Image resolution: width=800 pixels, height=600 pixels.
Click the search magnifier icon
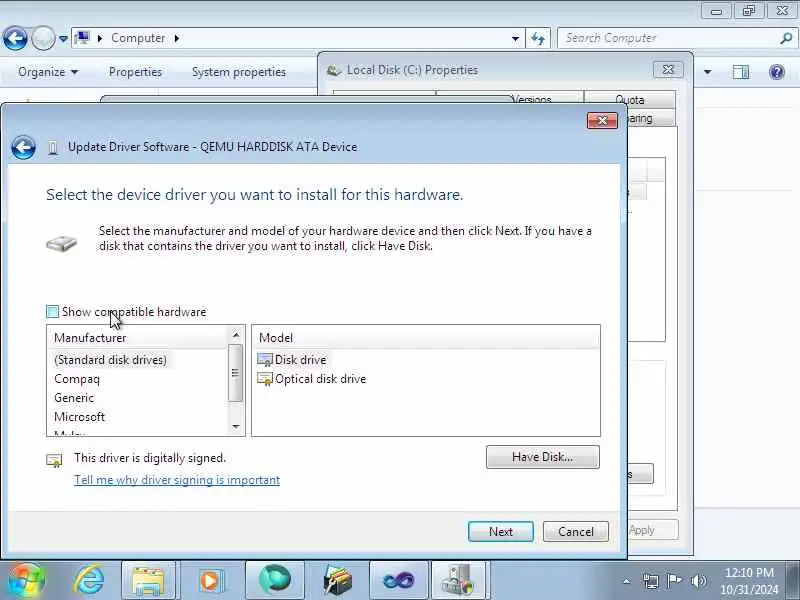[x=786, y=38]
